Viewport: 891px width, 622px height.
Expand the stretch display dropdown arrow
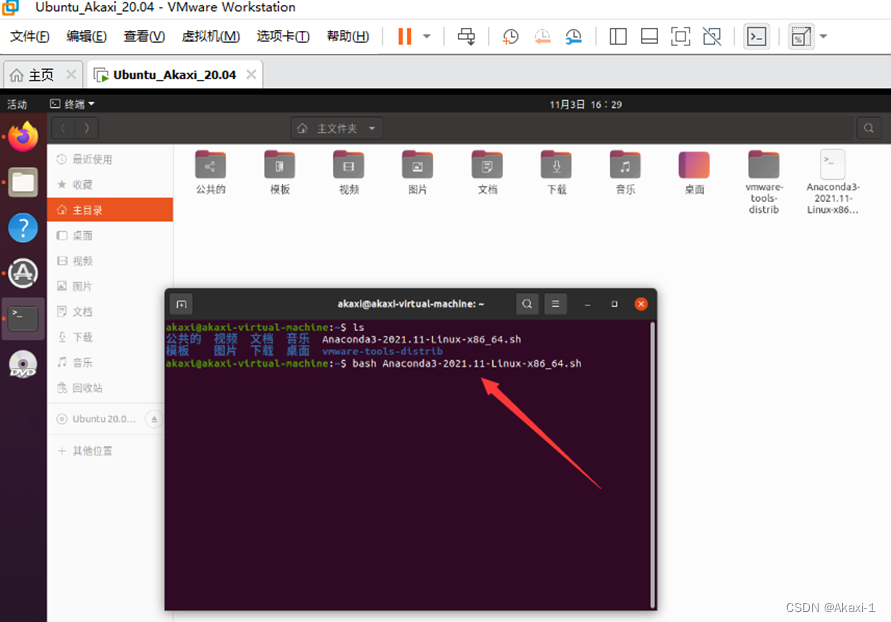click(x=823, y=37)
